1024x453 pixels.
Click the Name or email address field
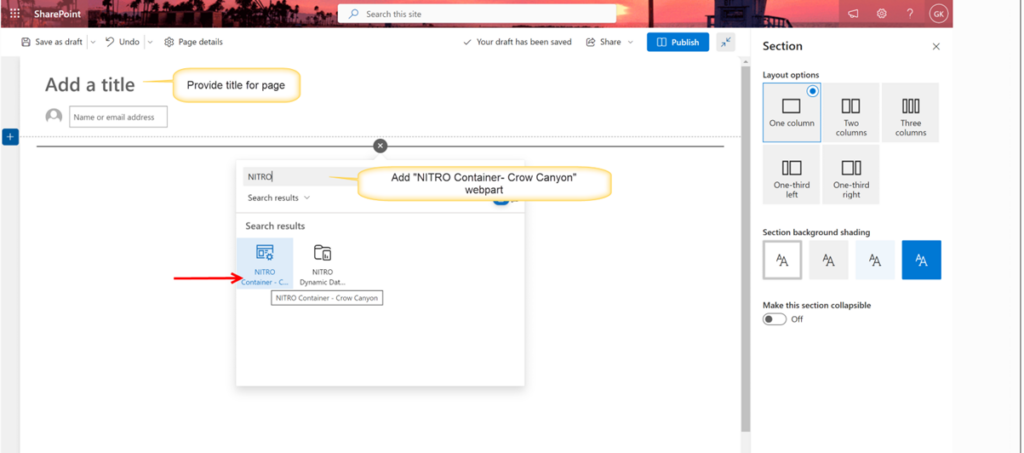pos(118,117)
